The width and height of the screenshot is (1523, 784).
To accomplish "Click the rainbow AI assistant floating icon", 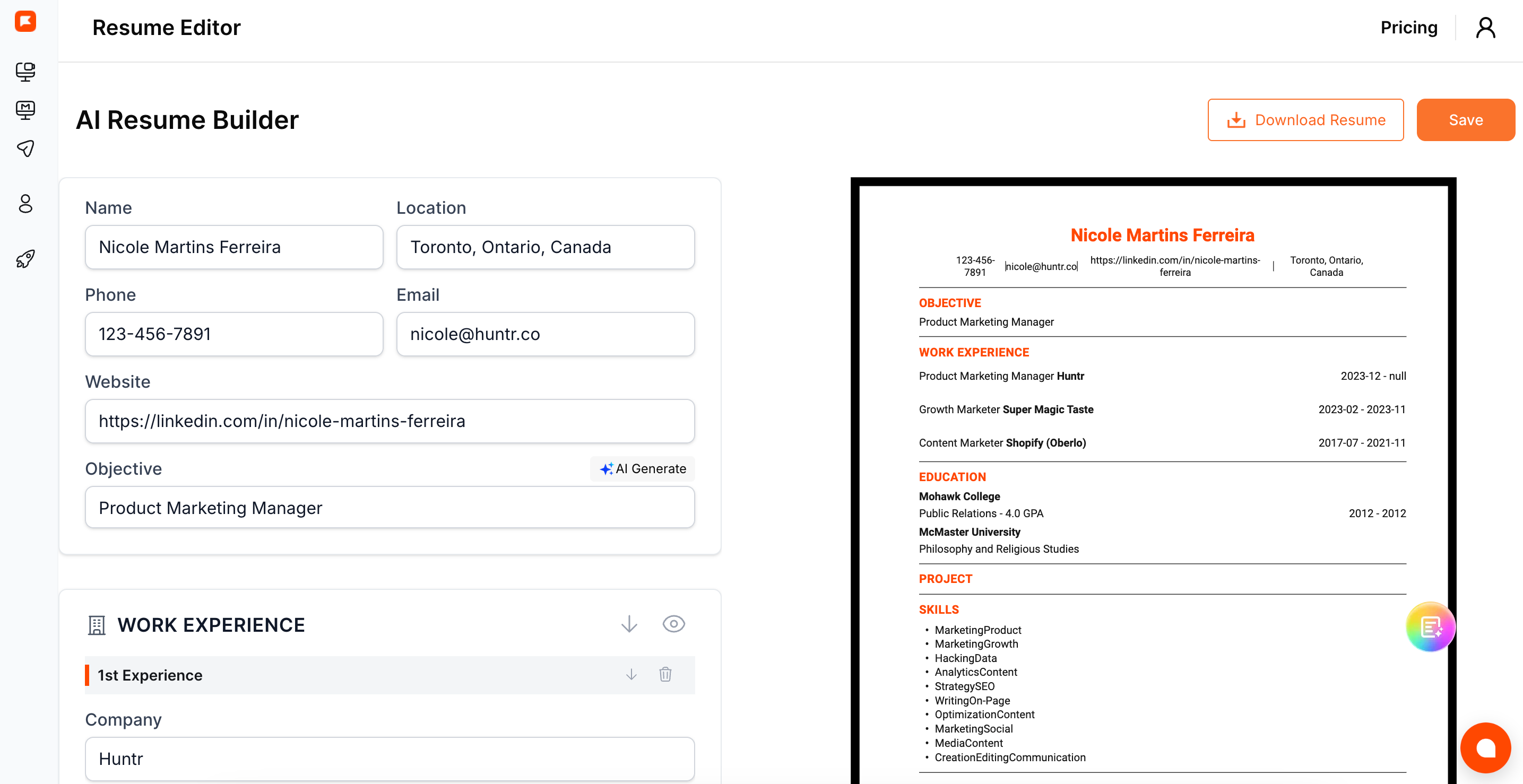I will point(1430,626).
